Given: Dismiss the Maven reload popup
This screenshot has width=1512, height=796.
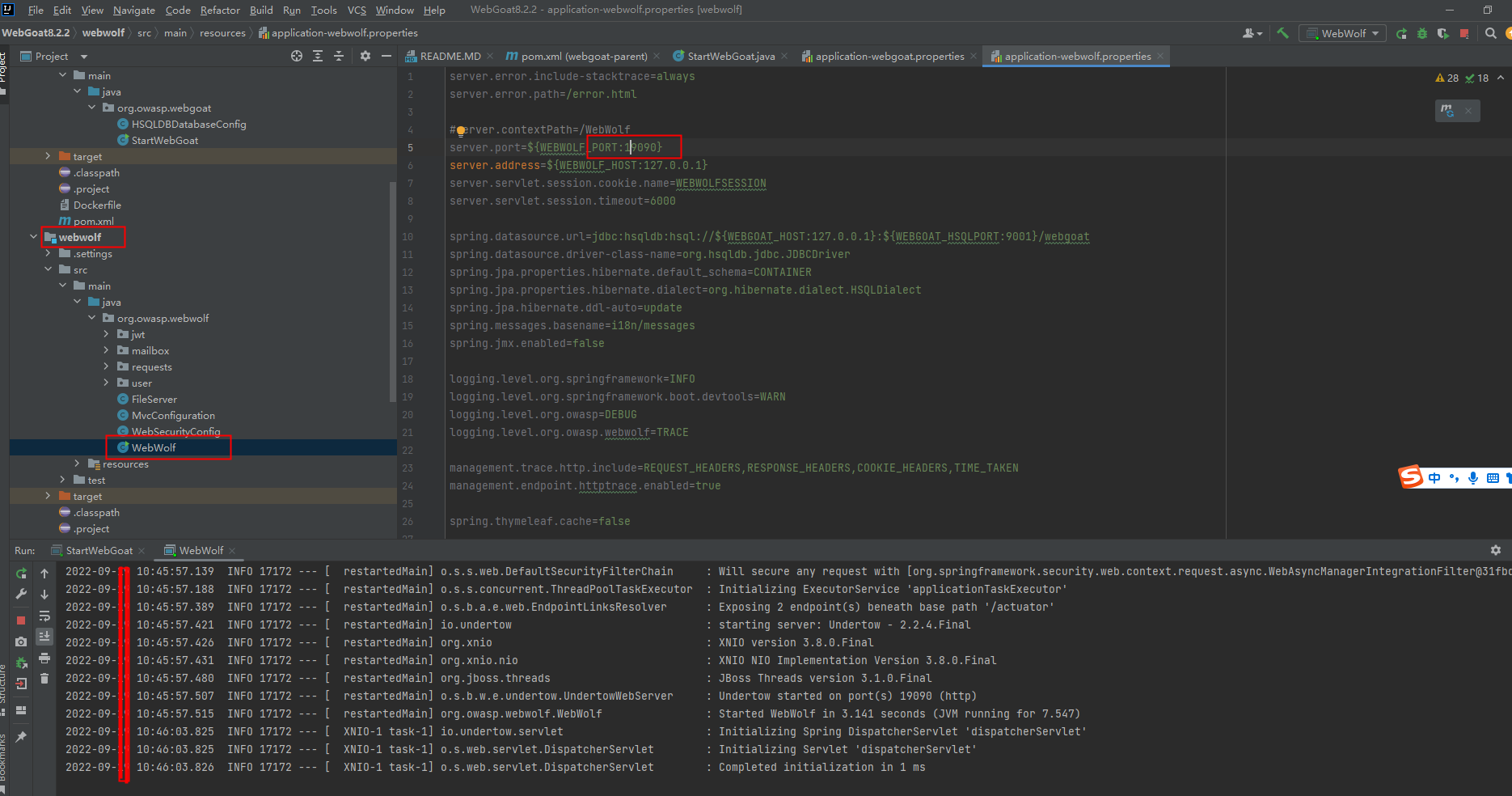Looking at the screenshot, I should tap(1468, 110).
